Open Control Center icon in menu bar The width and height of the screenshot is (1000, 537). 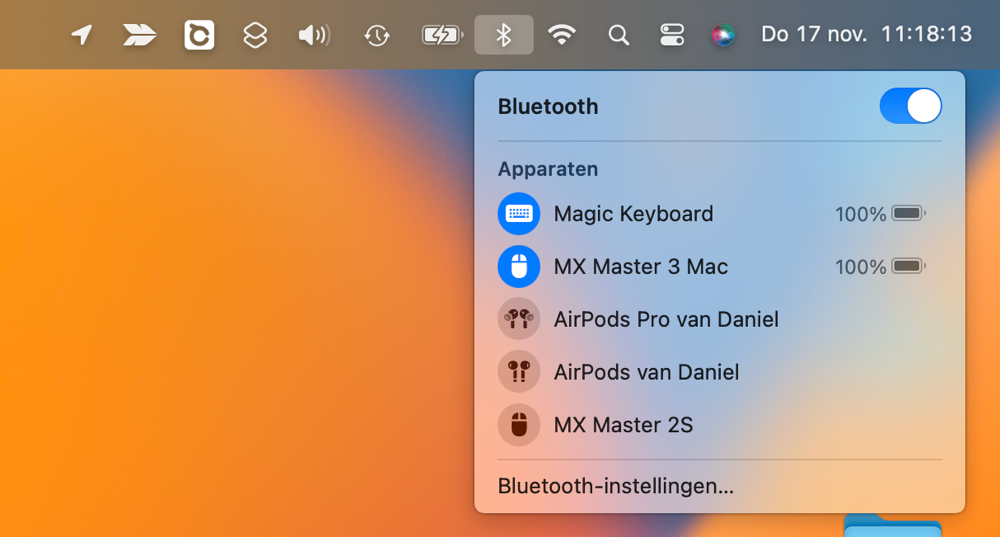(x=672, y=34)
